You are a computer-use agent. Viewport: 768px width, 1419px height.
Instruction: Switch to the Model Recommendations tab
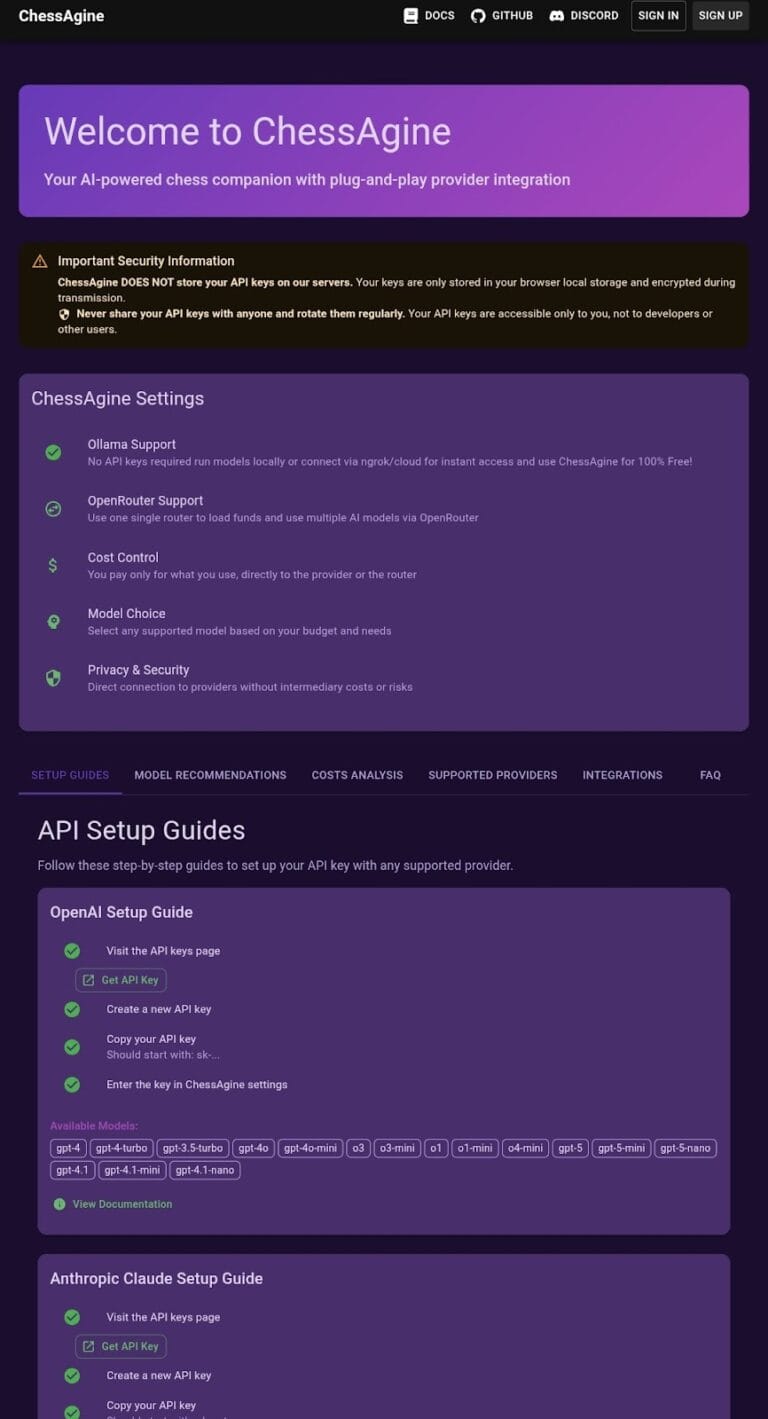[x=210, y=775]
